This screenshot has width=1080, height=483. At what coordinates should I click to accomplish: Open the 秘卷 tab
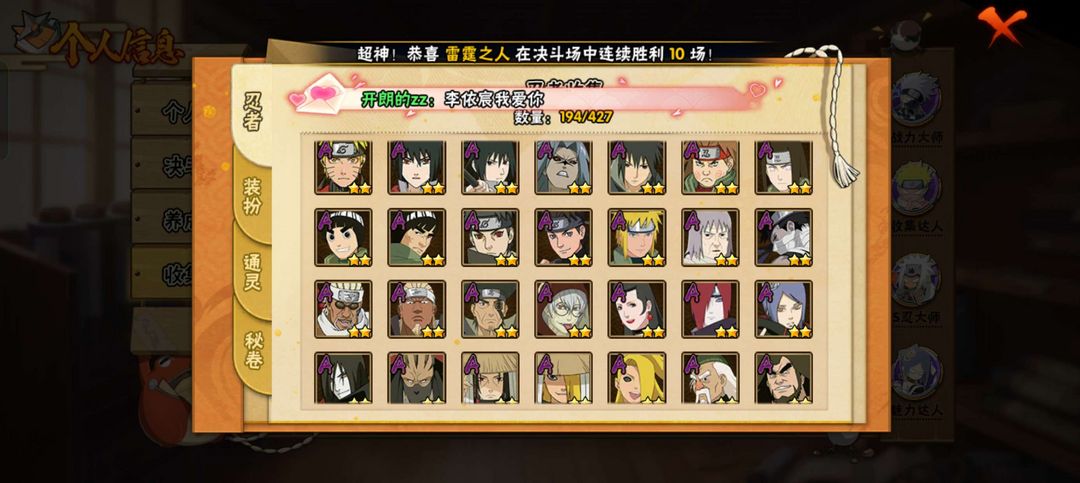point(253,351)
